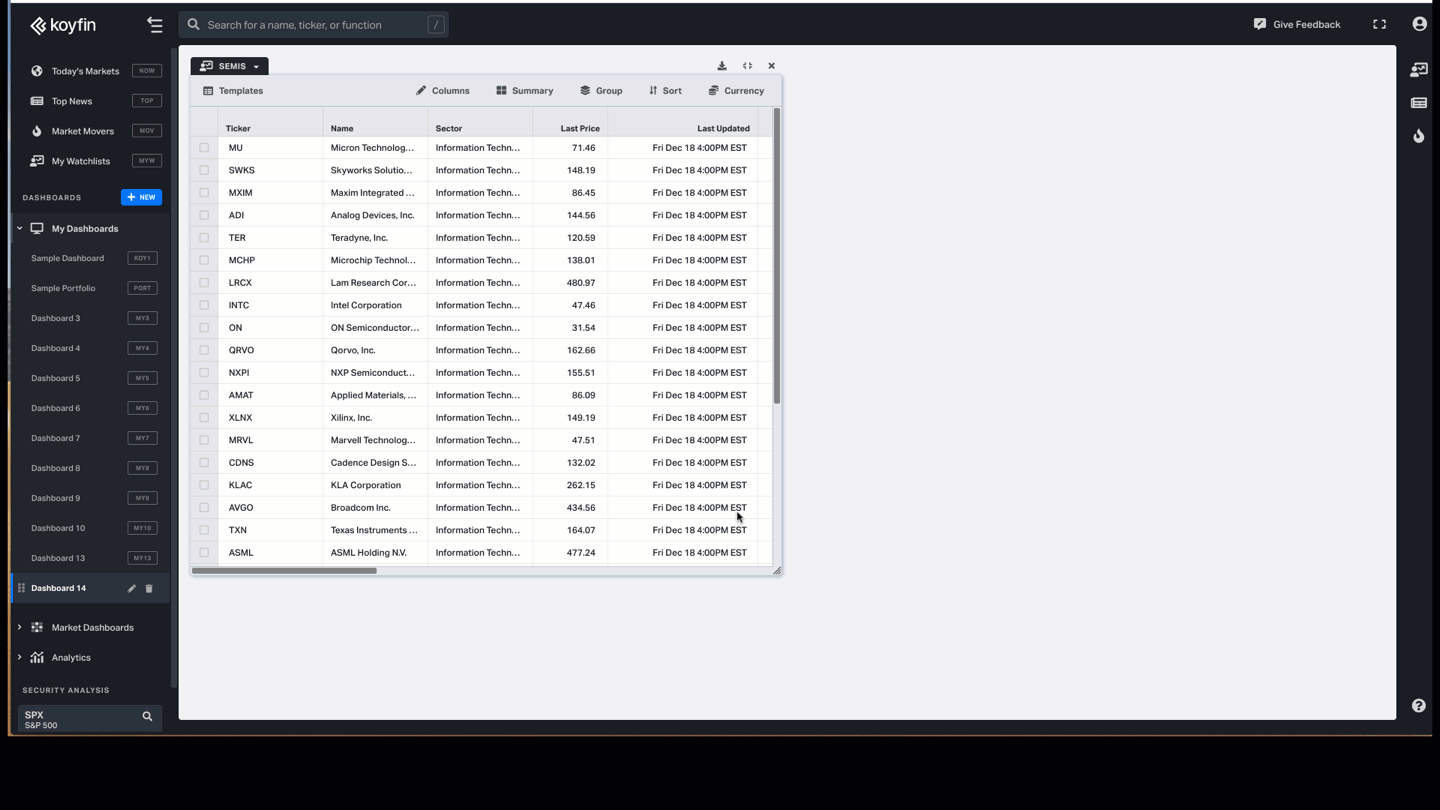The width and height of the screenshot is (1440, 810).
Task: Open the movers flame icon on right rail
Action: point(1418,136)
